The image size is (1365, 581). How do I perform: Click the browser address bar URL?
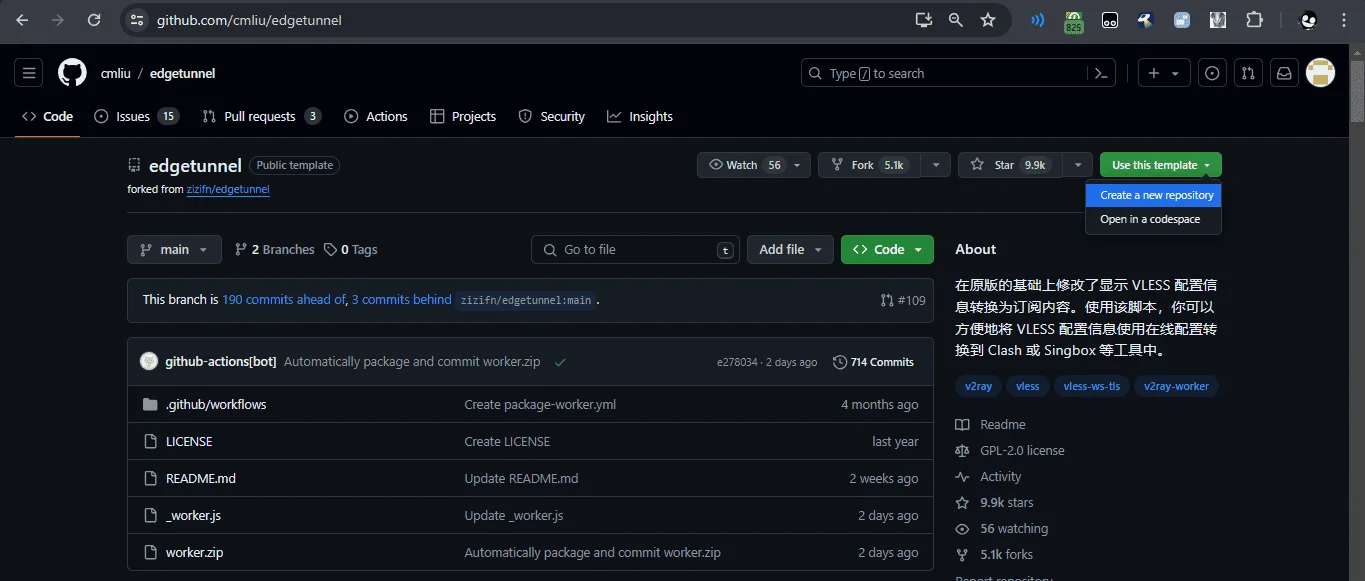point(249,20)
